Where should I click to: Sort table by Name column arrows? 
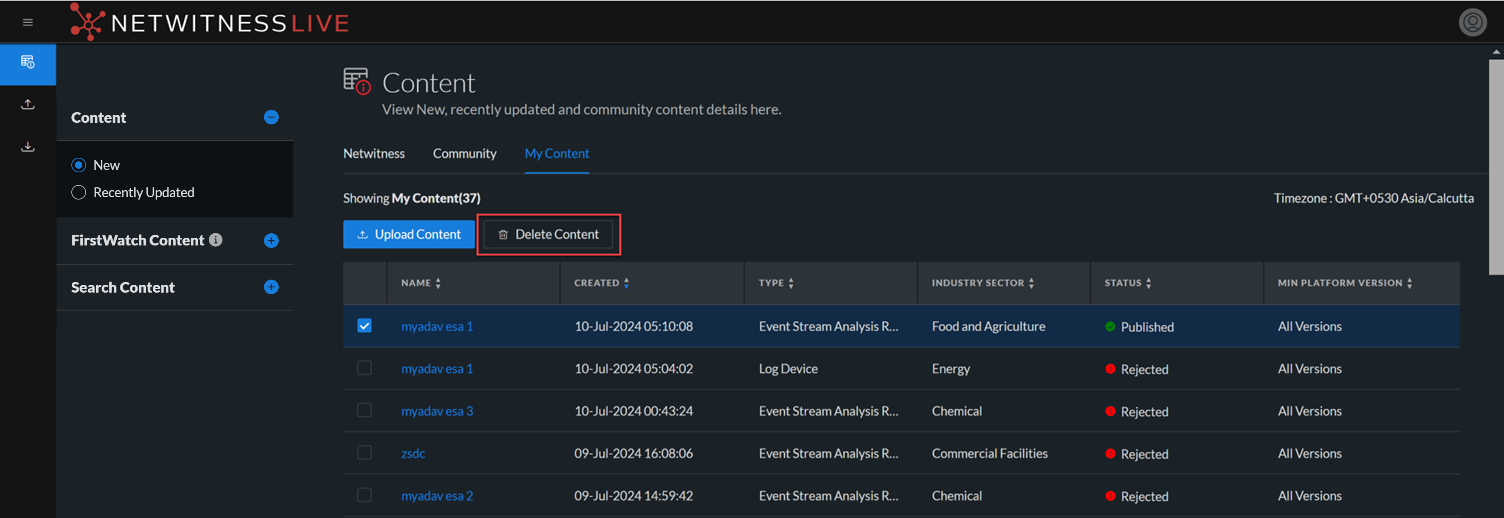click(438, 284)
